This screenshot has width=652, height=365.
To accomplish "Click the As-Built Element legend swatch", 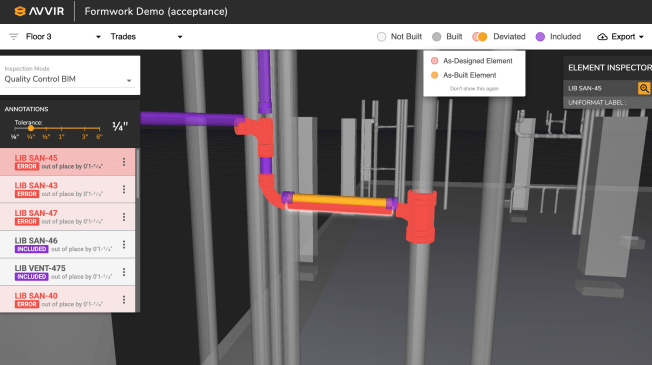I will click(435, 75).
